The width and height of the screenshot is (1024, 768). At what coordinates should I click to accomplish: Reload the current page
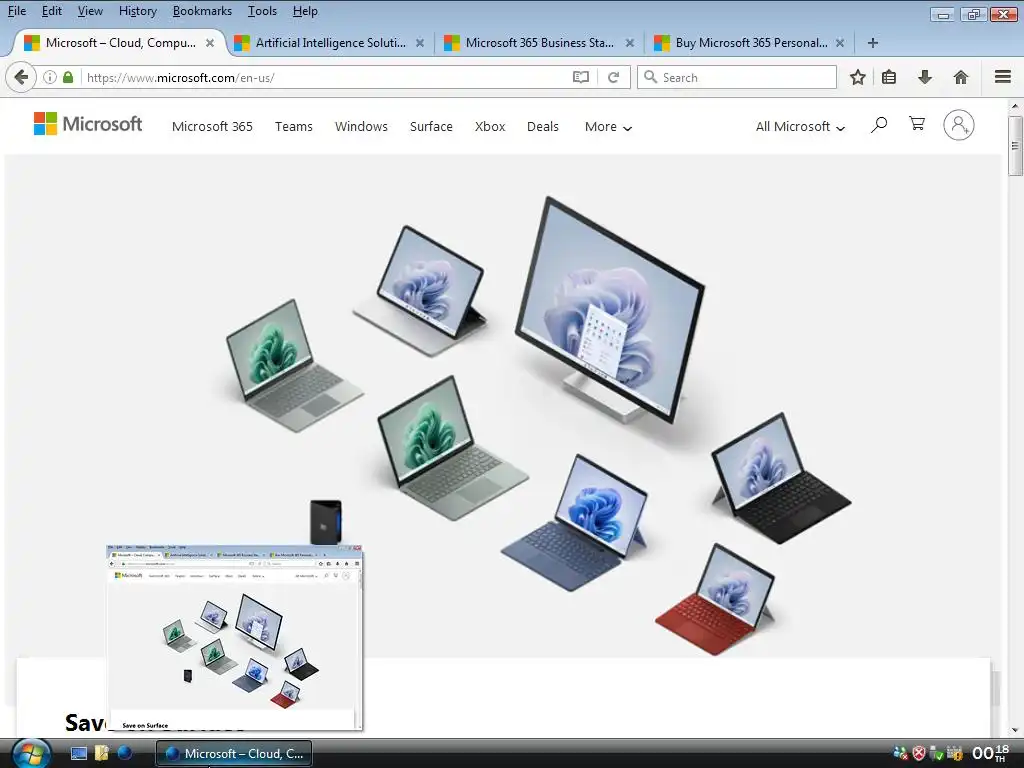click(613, 77)
